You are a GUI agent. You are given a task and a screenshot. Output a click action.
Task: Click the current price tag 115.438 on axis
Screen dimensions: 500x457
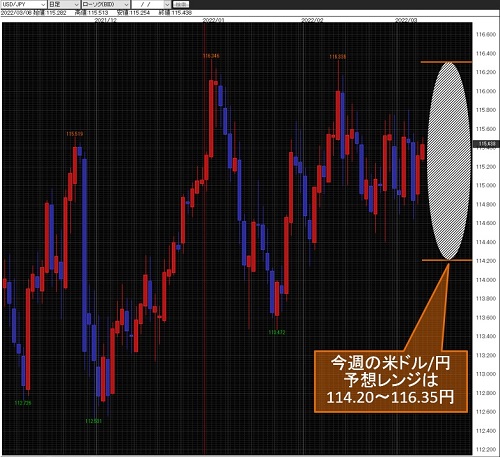(x=486, y=144)
